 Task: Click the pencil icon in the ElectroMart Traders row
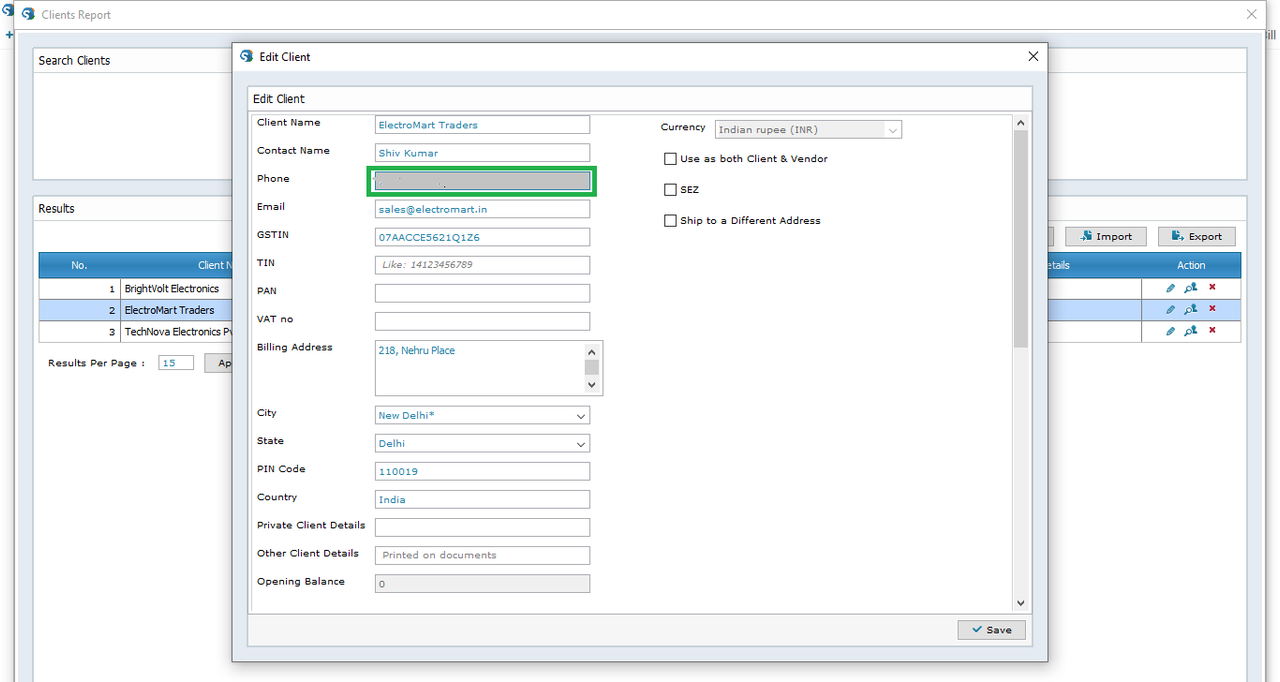coord(1171,309)
